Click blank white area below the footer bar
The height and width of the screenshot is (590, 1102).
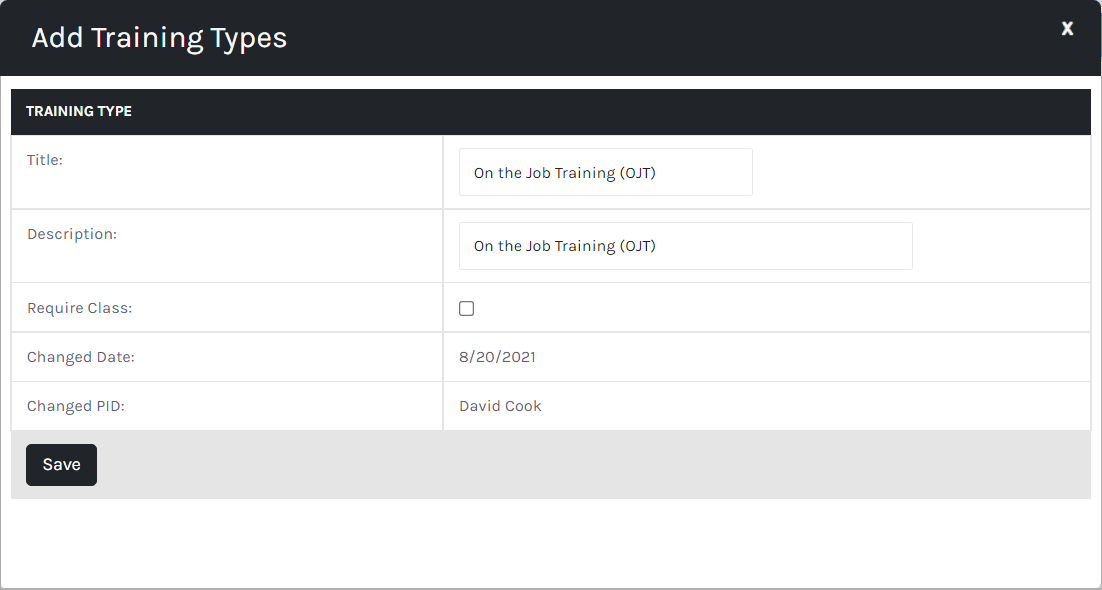pos(550,543)
